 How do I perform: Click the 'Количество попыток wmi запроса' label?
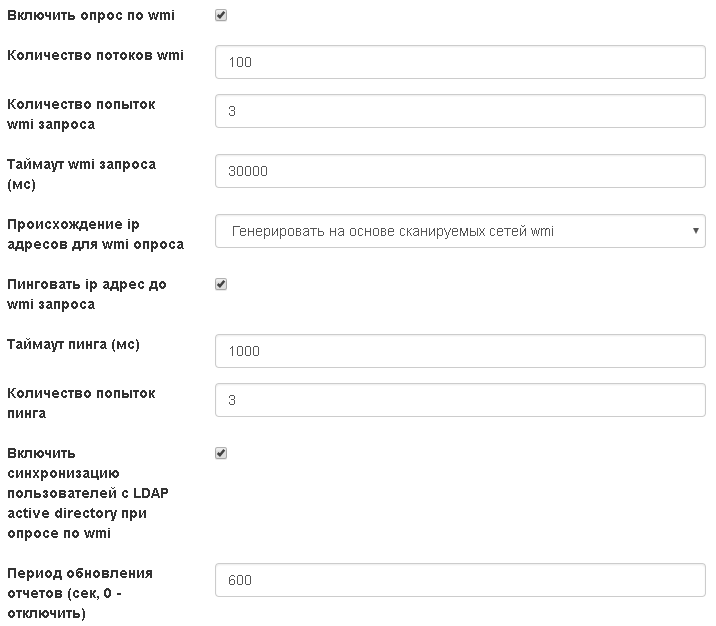[80, 114]
